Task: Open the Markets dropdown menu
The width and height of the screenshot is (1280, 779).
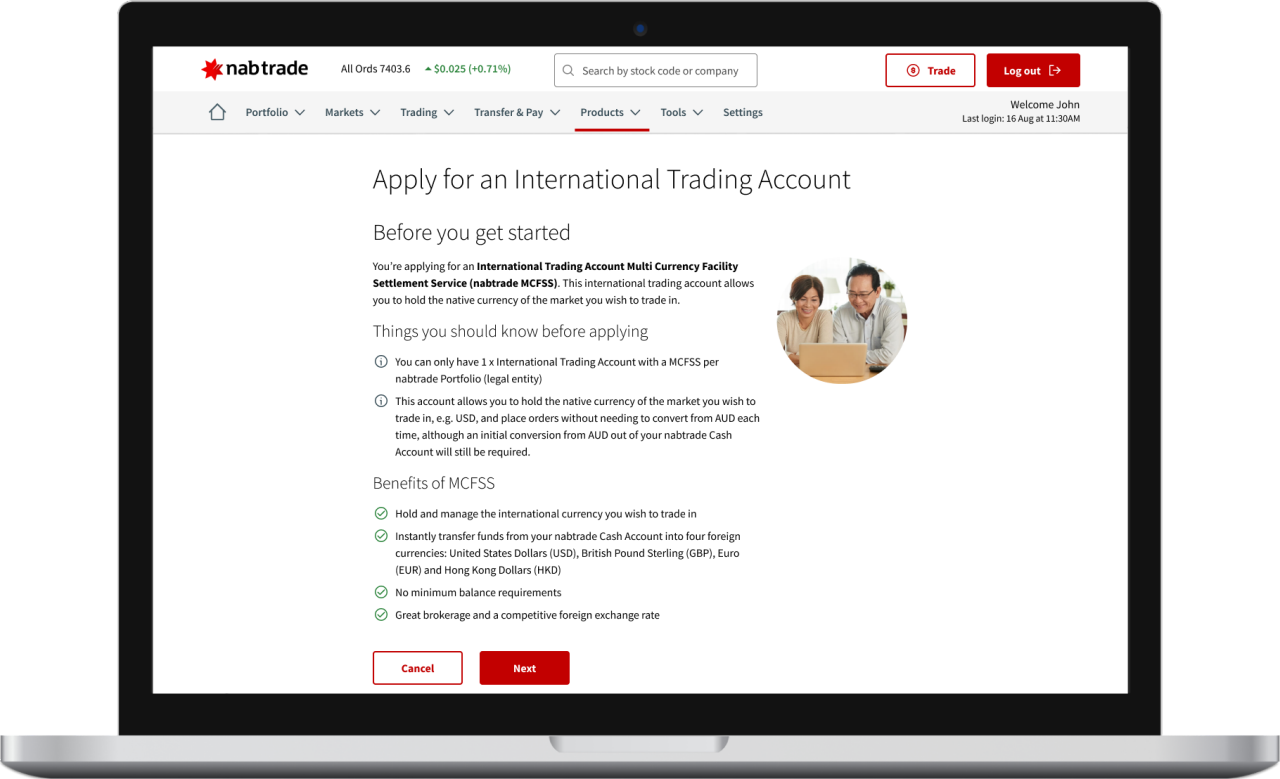Action: coord(352,113)
